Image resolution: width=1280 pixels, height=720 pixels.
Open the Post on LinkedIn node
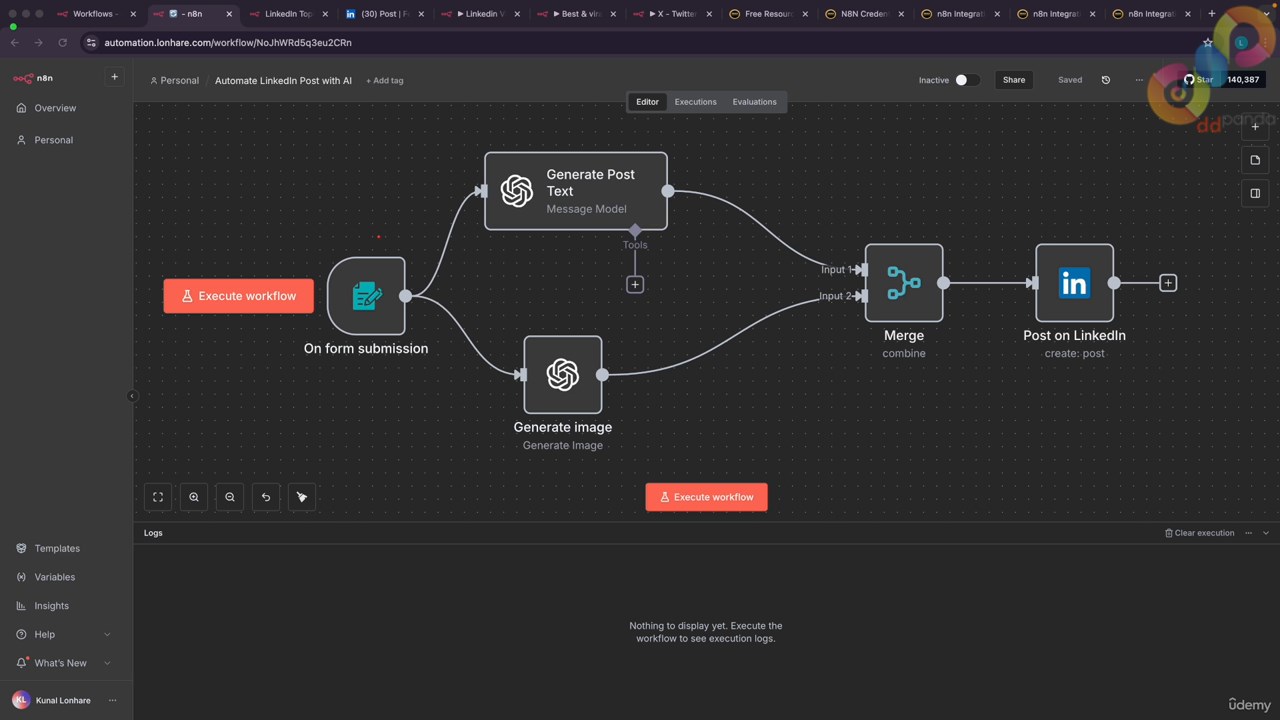coord(1075,283)
